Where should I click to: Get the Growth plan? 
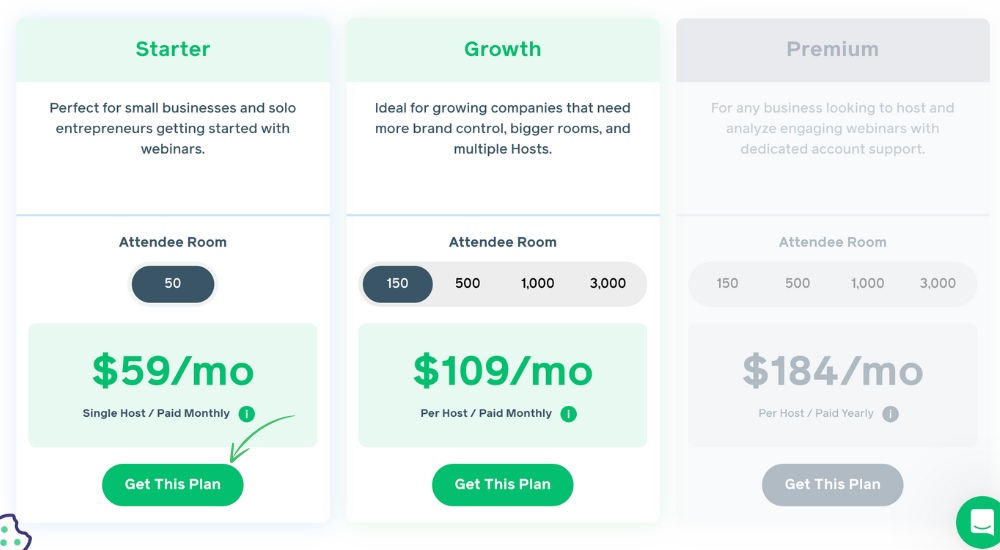tap(503, 485)
